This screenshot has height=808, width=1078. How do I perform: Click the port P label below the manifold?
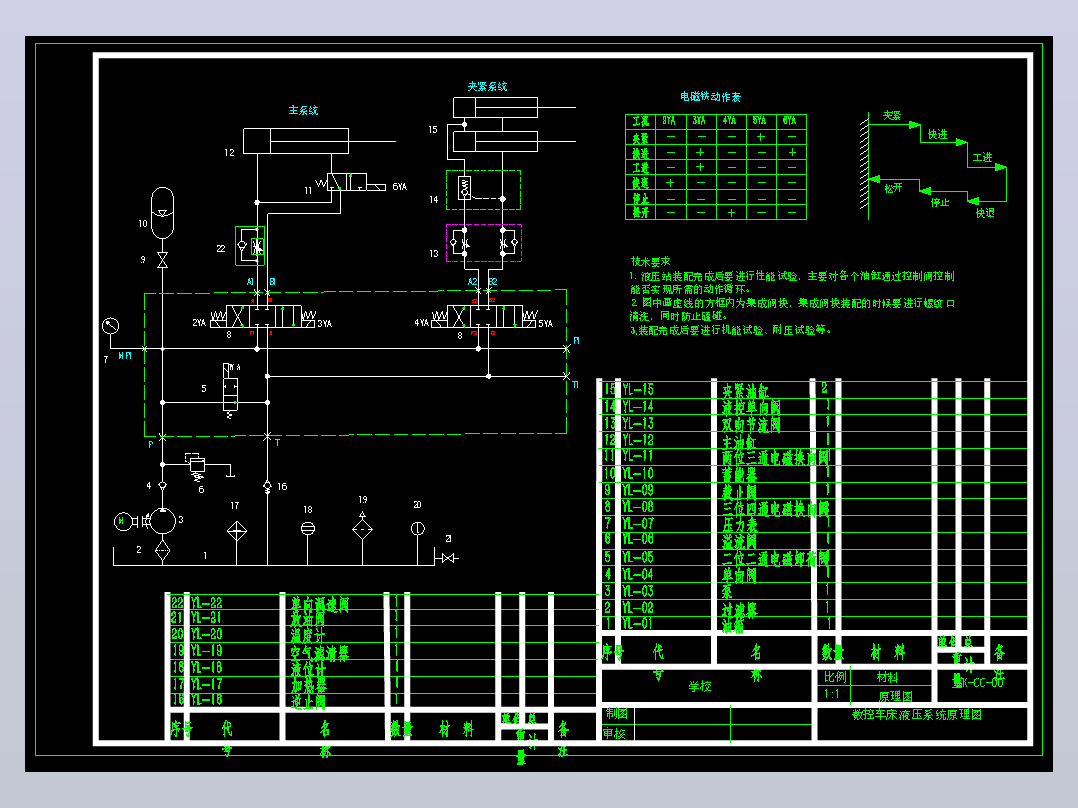click(151, 445)
